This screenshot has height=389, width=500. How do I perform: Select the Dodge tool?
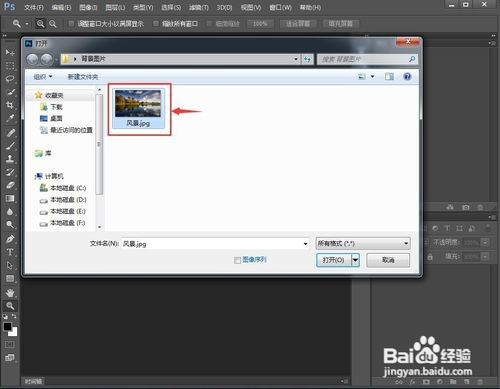(10, 225)
